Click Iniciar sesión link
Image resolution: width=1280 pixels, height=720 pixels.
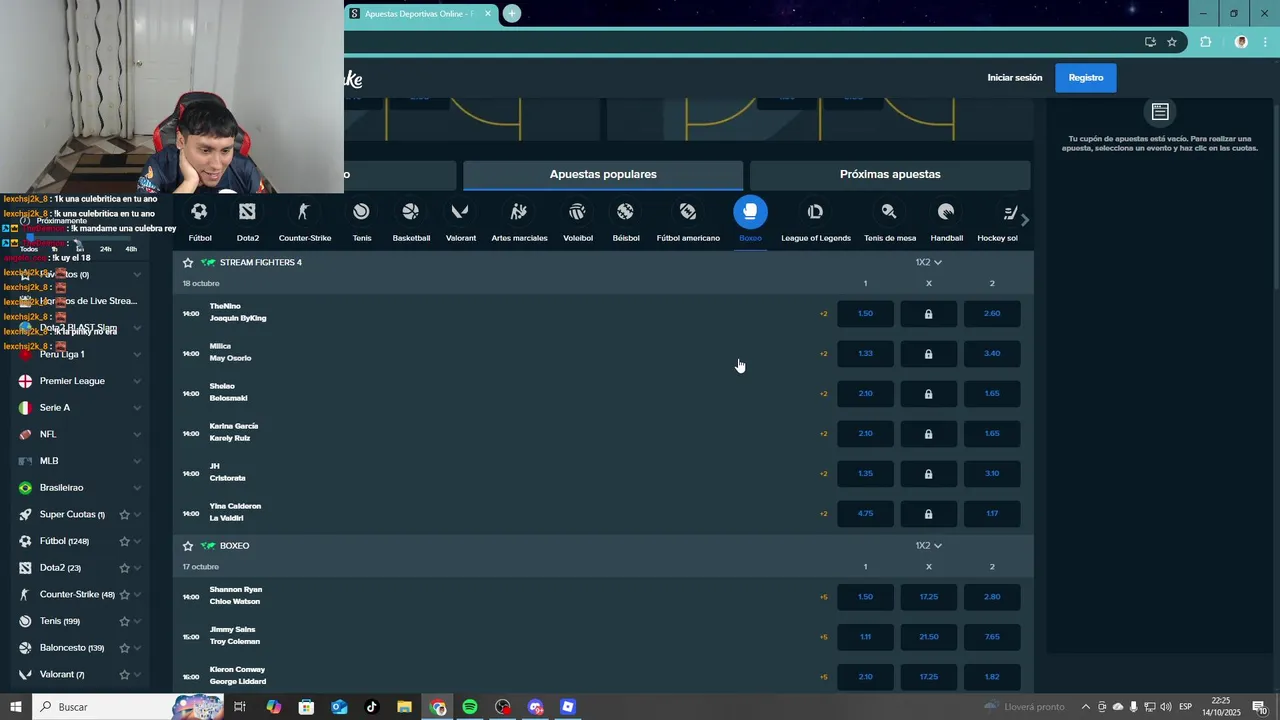point(1014,78)
